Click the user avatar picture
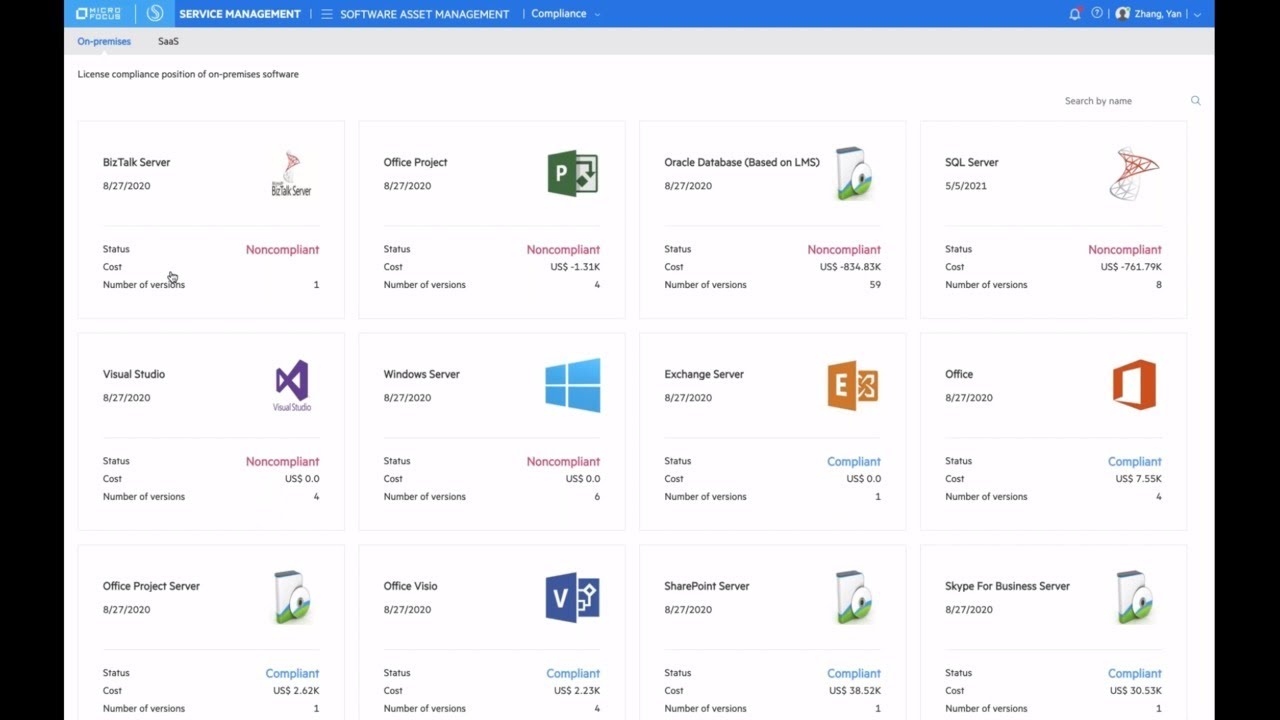This screenshot has height=720, width=1280. click(1123, 14)
